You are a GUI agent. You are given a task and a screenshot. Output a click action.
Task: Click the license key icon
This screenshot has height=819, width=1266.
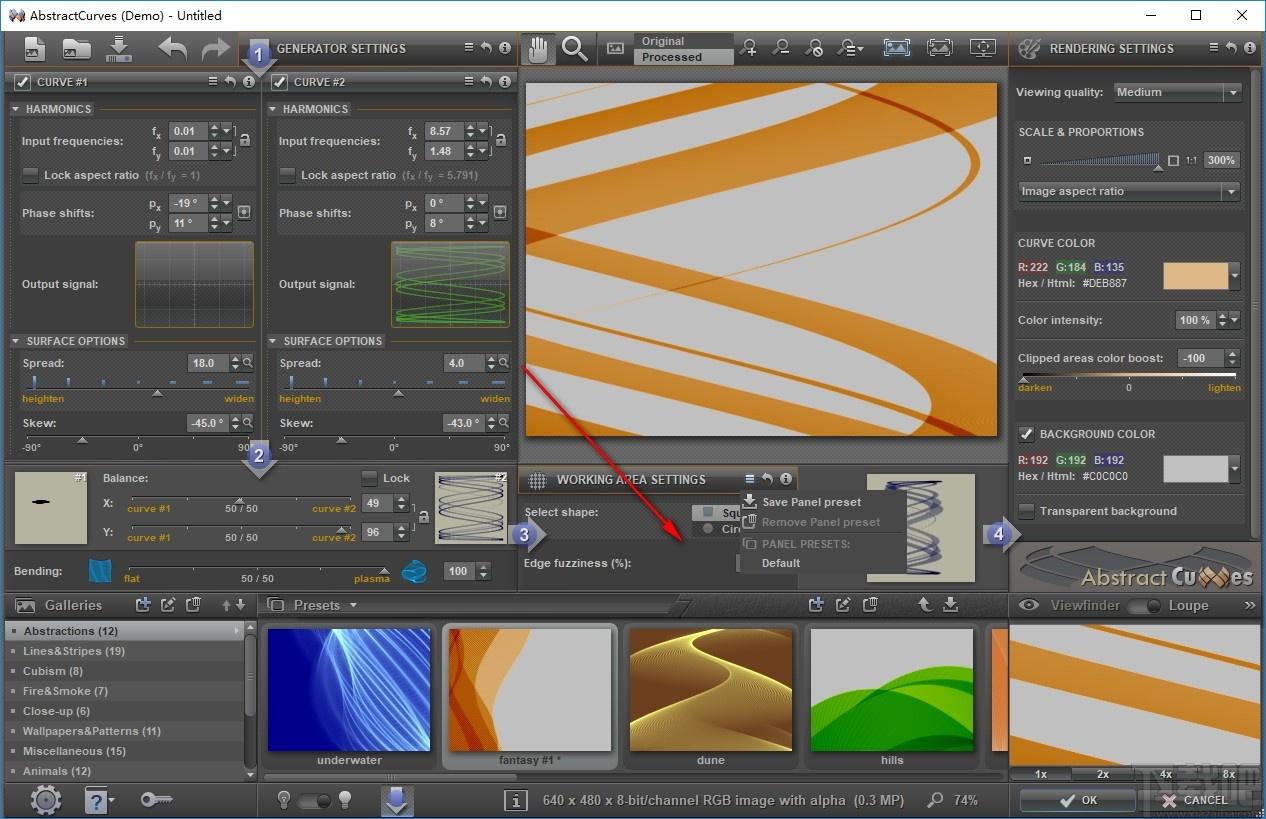tap(156, 800)
